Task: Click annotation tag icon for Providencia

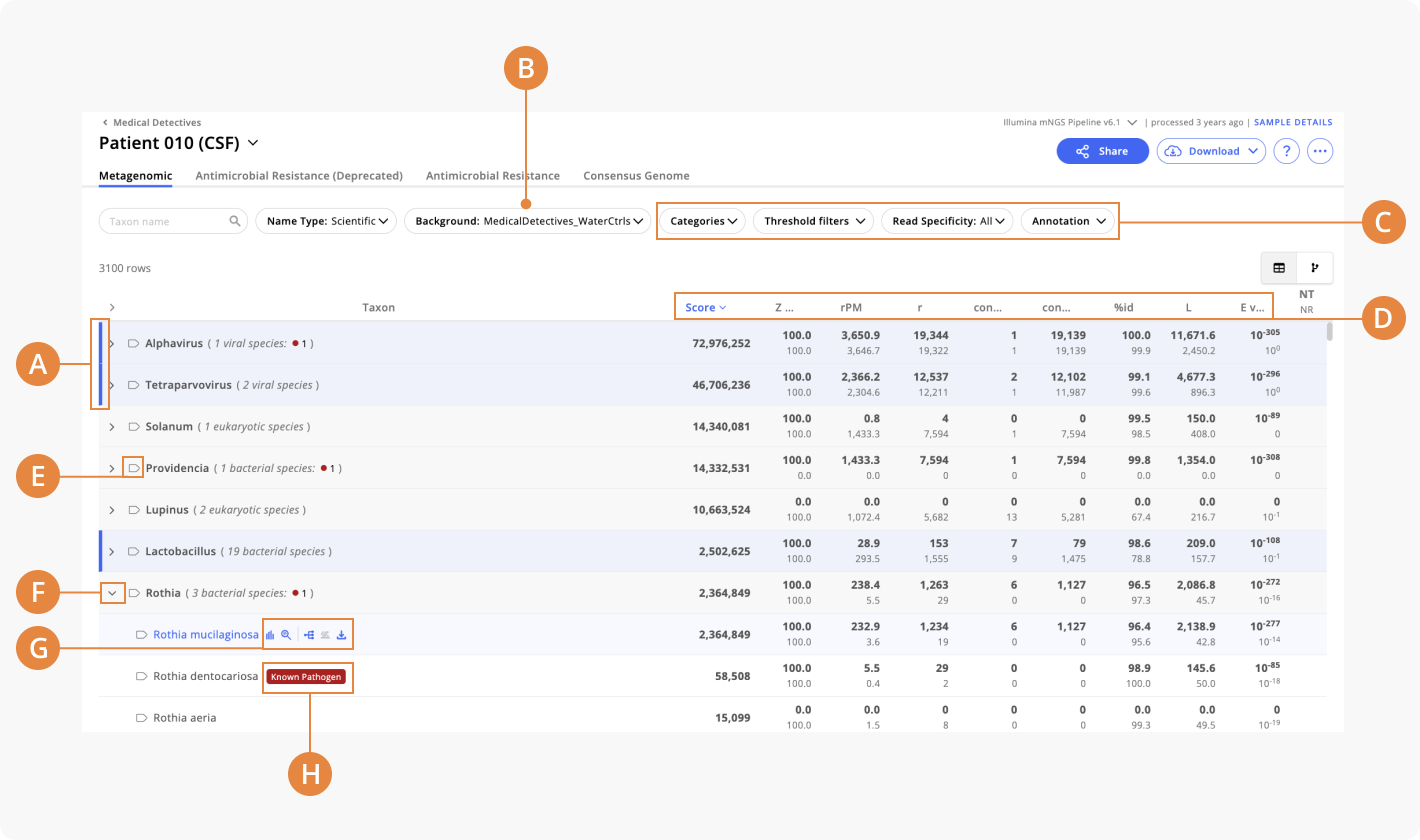Action: (x=134, y=468)
